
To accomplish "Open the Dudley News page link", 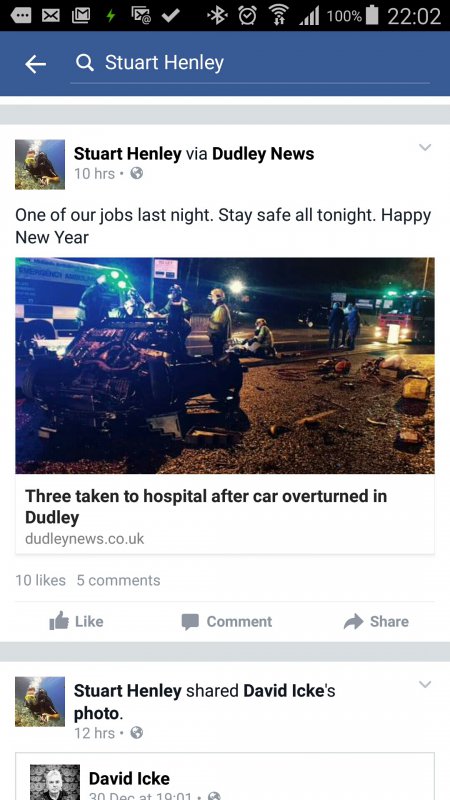I will 263,154.
